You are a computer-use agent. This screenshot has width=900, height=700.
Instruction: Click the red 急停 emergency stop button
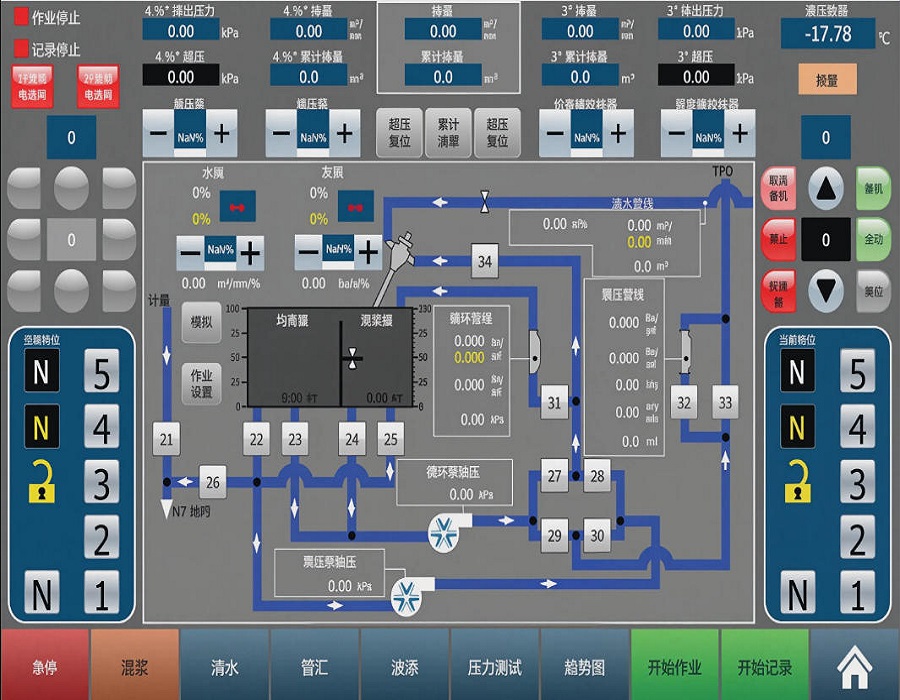[45, 664]
